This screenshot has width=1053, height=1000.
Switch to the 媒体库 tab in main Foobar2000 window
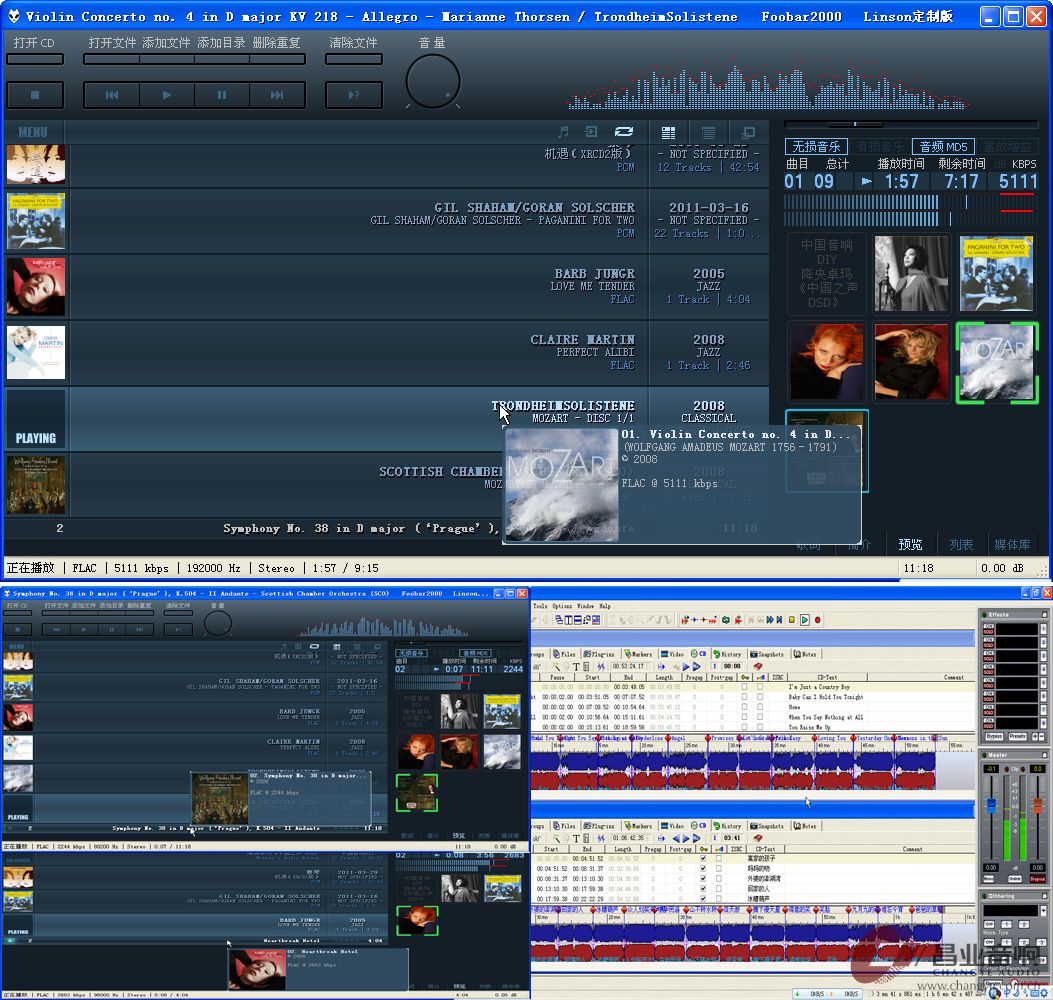[1012, 545]
